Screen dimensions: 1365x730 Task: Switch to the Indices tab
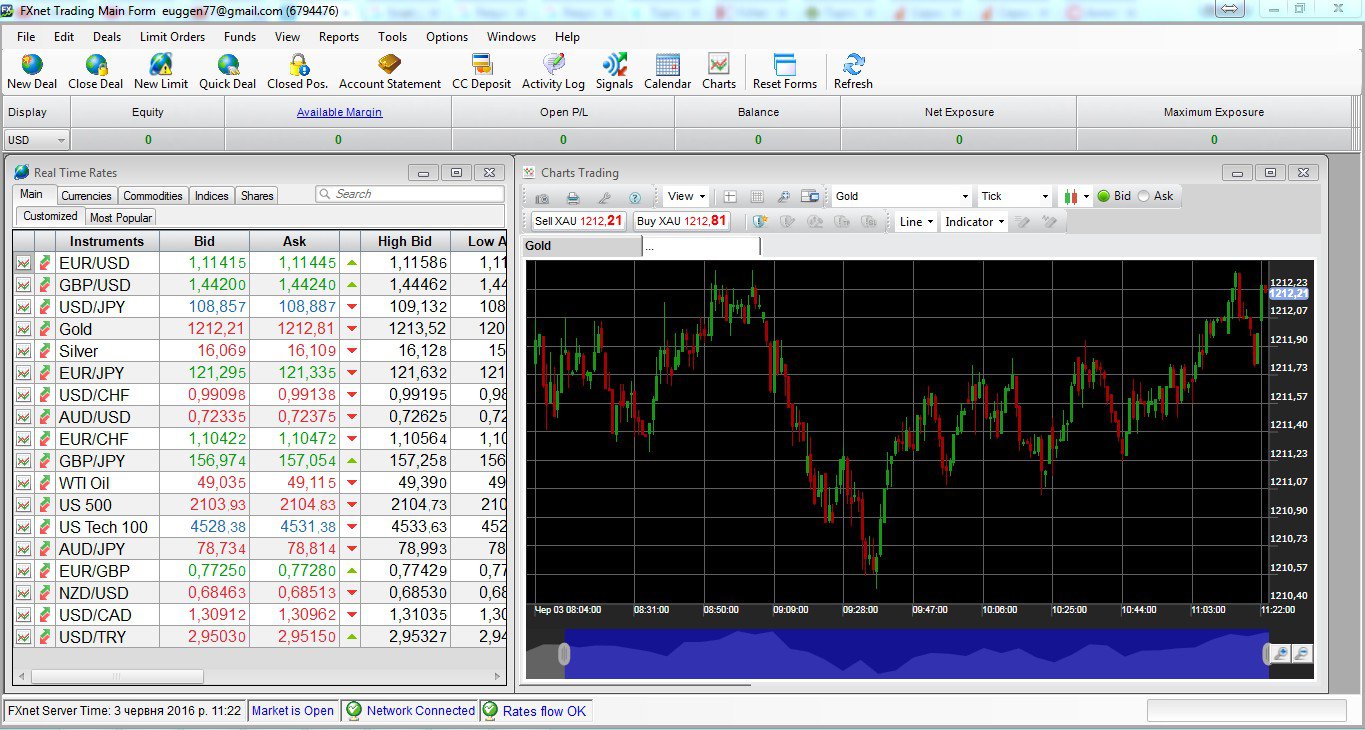[x=211, y=196]
